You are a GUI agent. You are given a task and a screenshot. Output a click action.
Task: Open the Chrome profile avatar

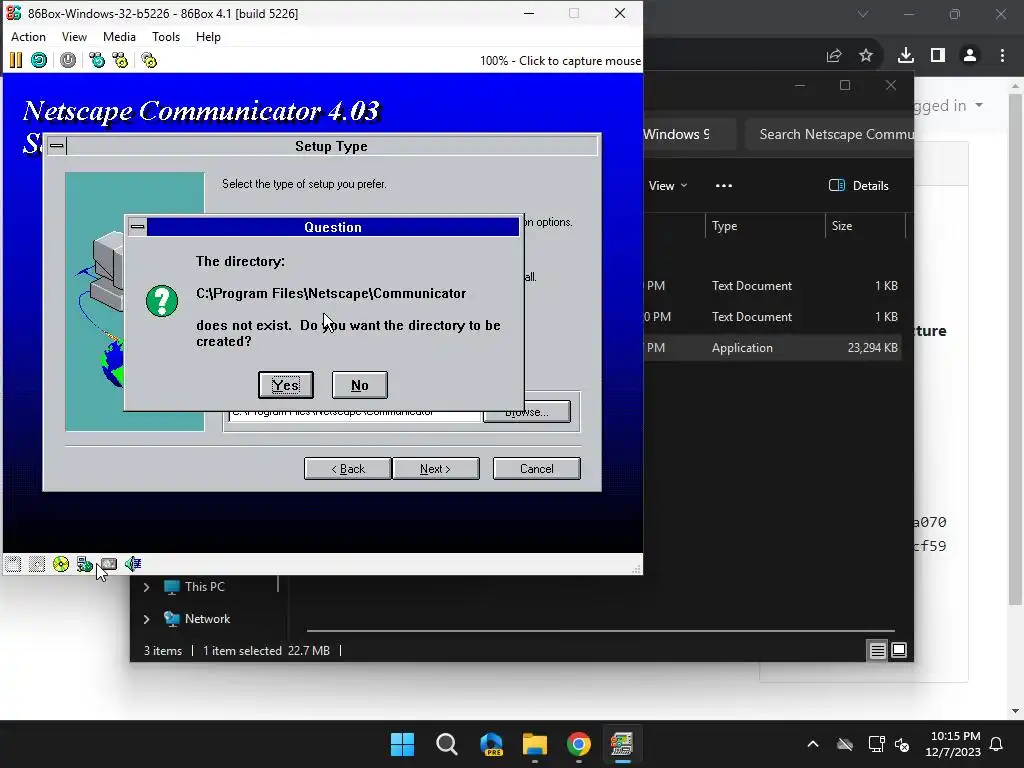(x=970, y=56)
